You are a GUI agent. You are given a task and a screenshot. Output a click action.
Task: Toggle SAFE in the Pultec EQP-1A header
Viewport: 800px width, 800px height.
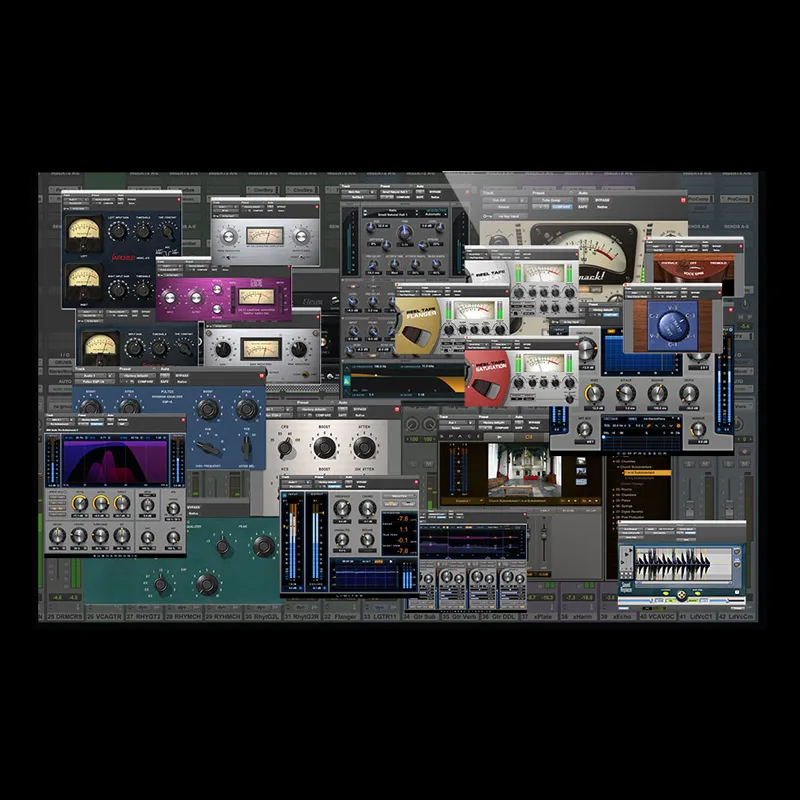tap(164, 382)
